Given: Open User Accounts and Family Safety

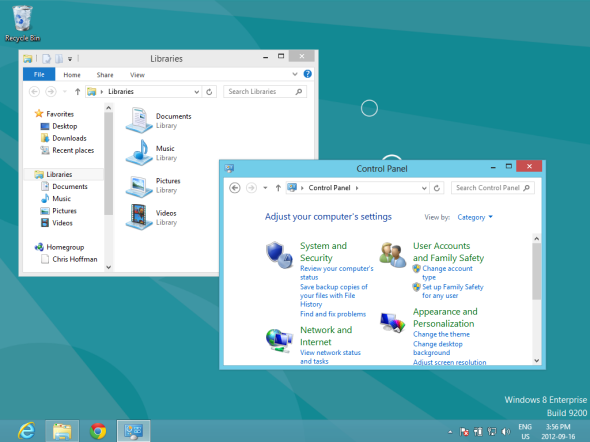Looking at the screenshot, I should (449, 252).
